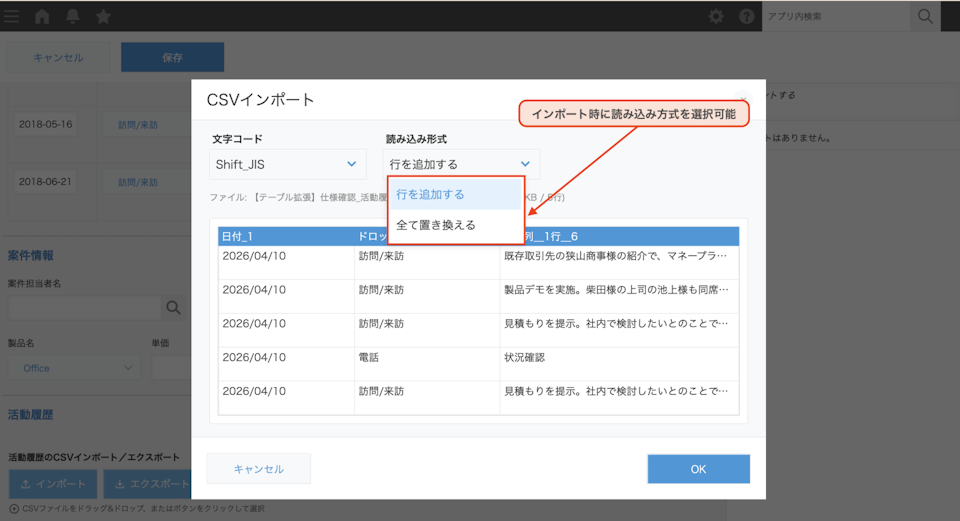Collapse the 読み込み形式 dropdown
960x521 pixels.
coord(462,164)
